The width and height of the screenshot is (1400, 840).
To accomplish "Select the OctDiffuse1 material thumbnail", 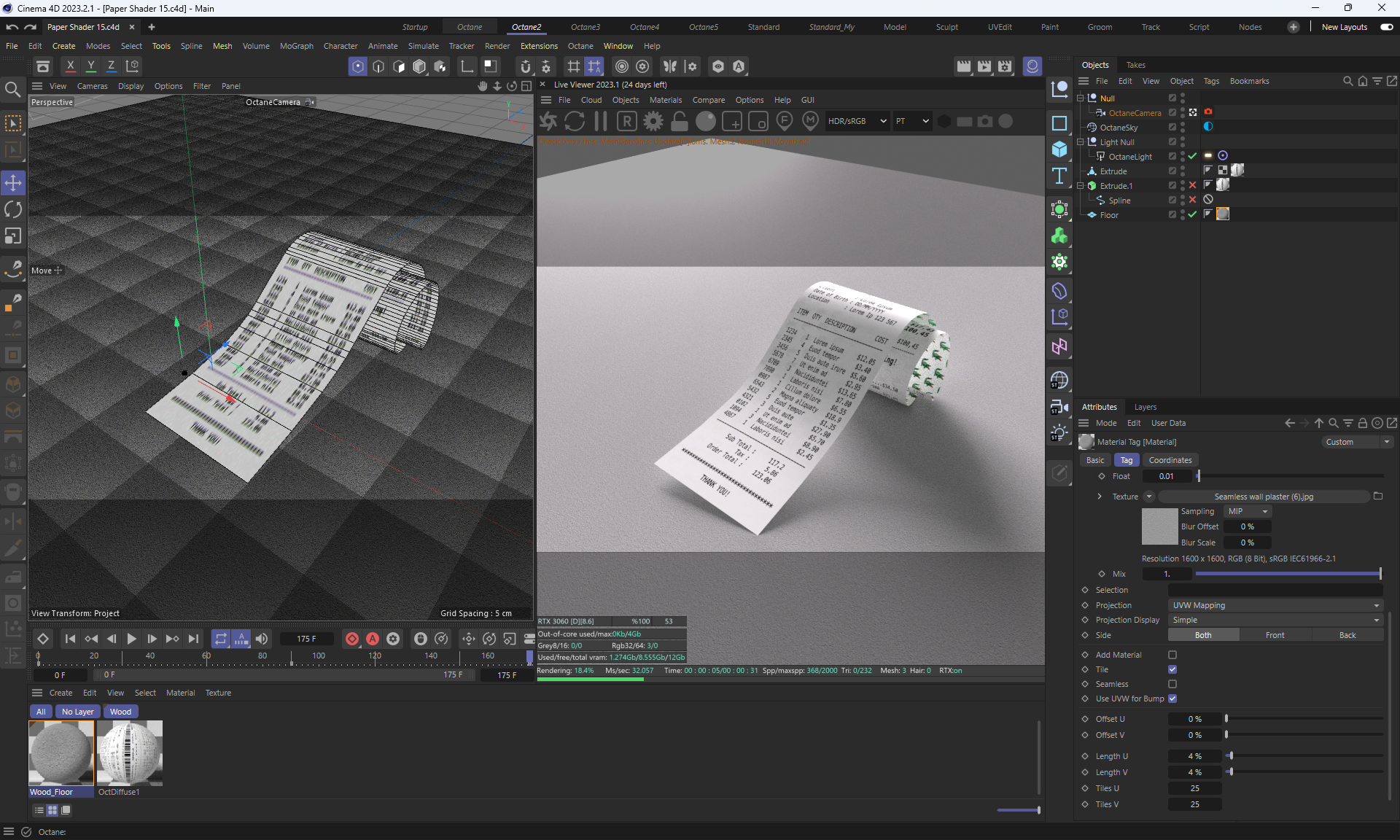I will point(130,753).
